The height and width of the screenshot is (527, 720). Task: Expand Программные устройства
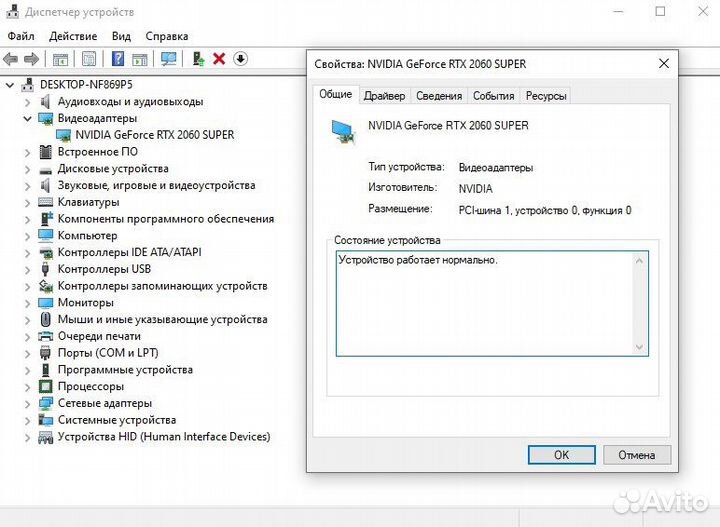pyautogui.click(x=28, y=370)
